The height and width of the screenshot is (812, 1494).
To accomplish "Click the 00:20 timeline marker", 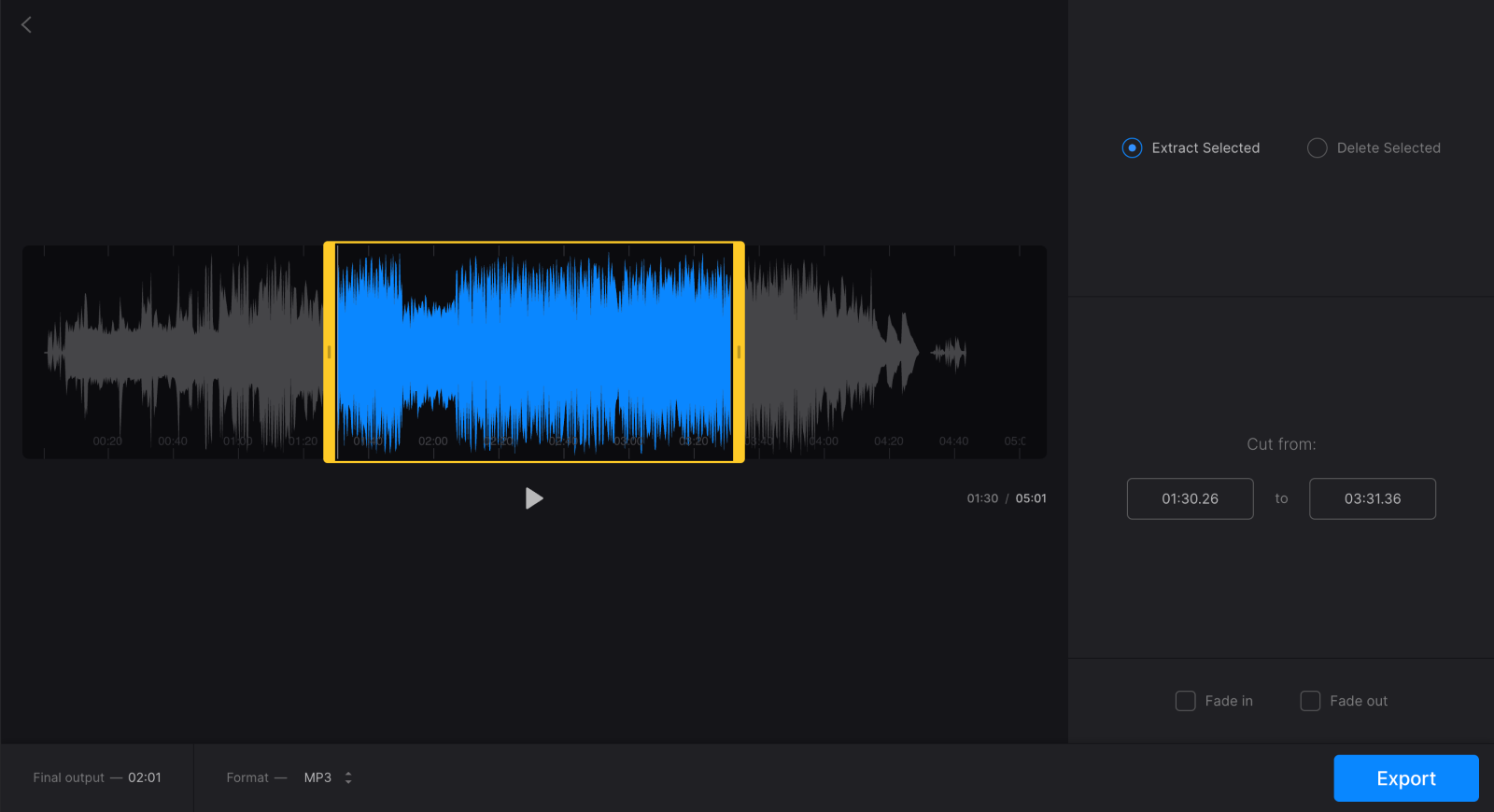I will [x=107, y=441].
